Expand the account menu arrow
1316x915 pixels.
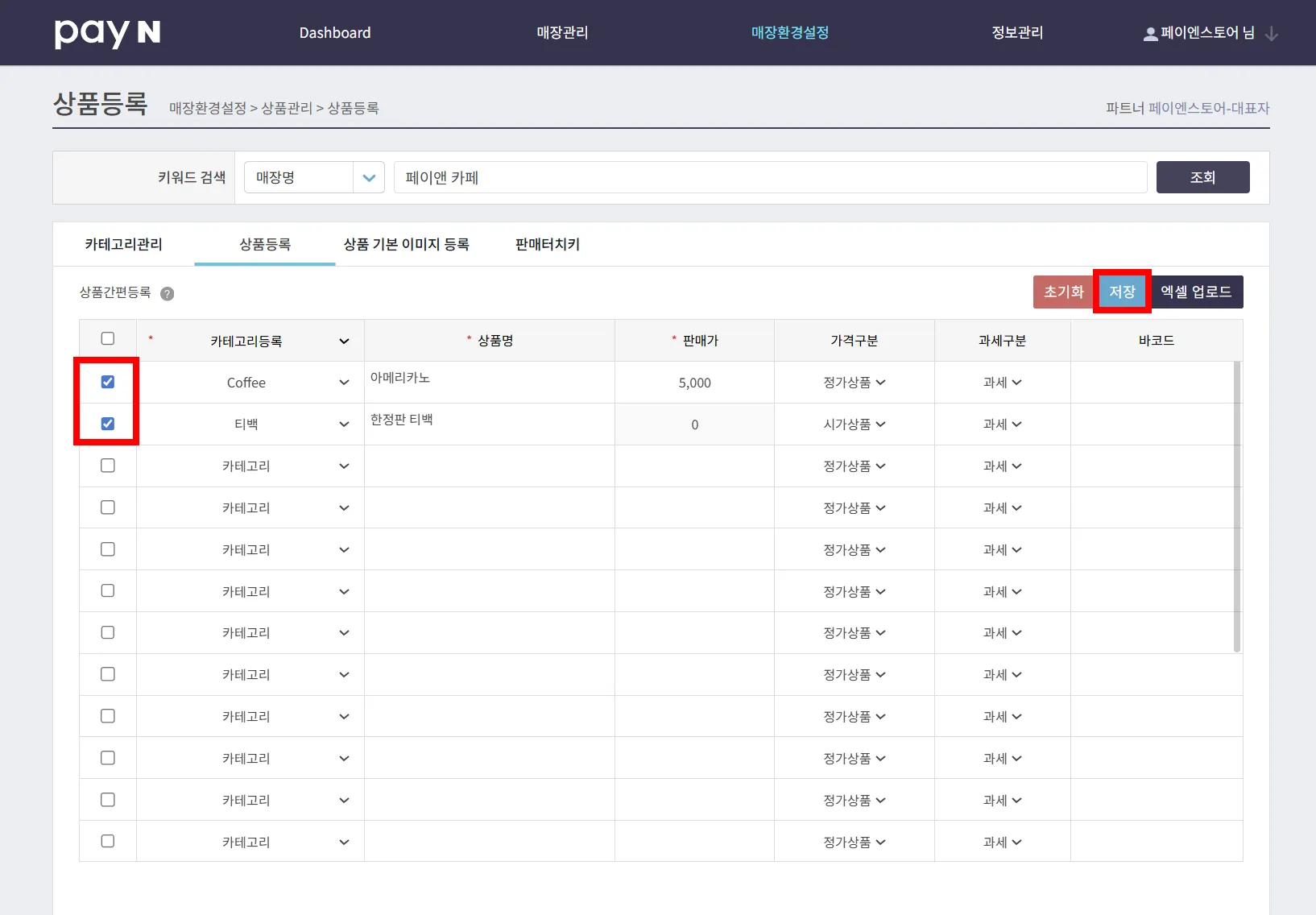(1272, 34)
